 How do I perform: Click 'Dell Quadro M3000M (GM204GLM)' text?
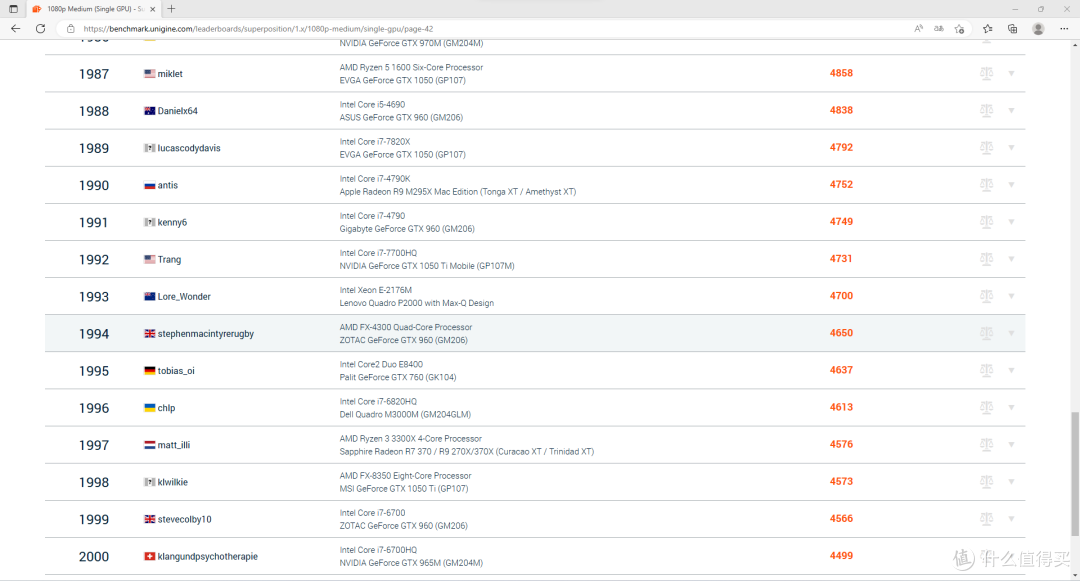405,414
